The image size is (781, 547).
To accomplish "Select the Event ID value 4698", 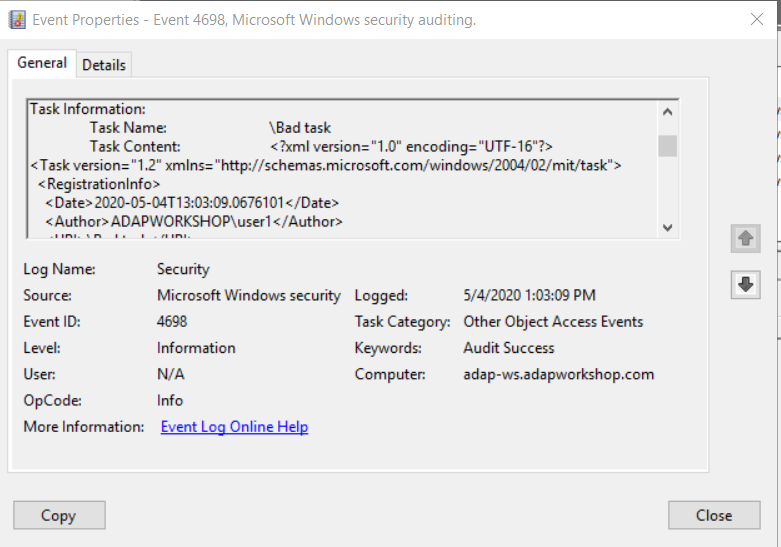I will click(172, 322).
